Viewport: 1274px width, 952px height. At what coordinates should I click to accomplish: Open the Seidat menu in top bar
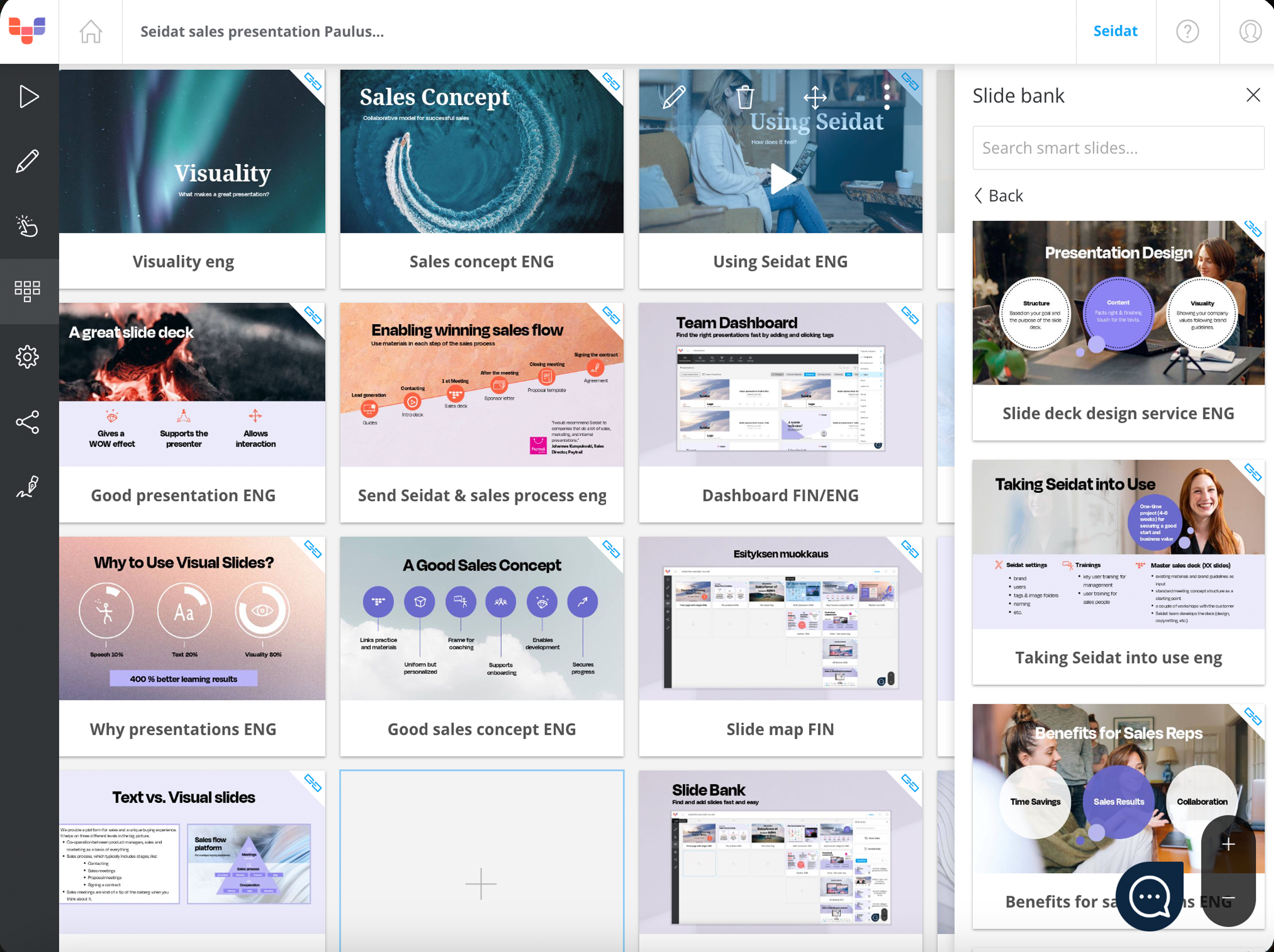click(x=1115, y=31)
